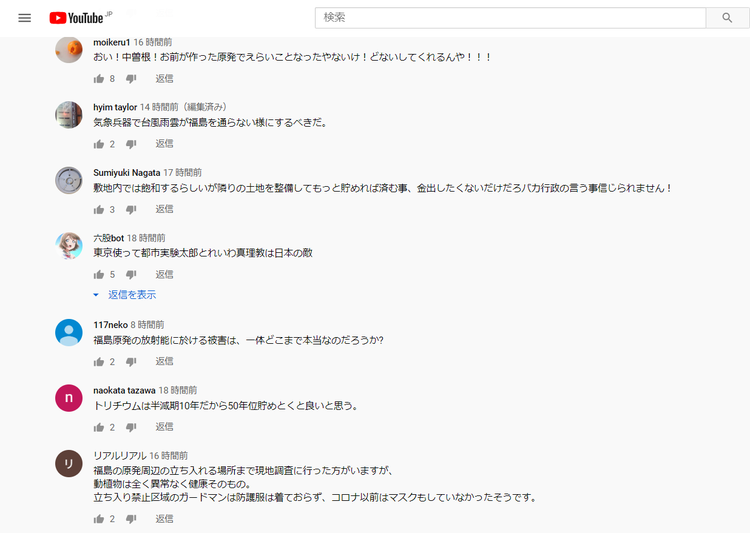Image resolution: width=750 pixels, height=533 pixels.
Task: Go to YouTube home via logo
Action: pos(77,18)
